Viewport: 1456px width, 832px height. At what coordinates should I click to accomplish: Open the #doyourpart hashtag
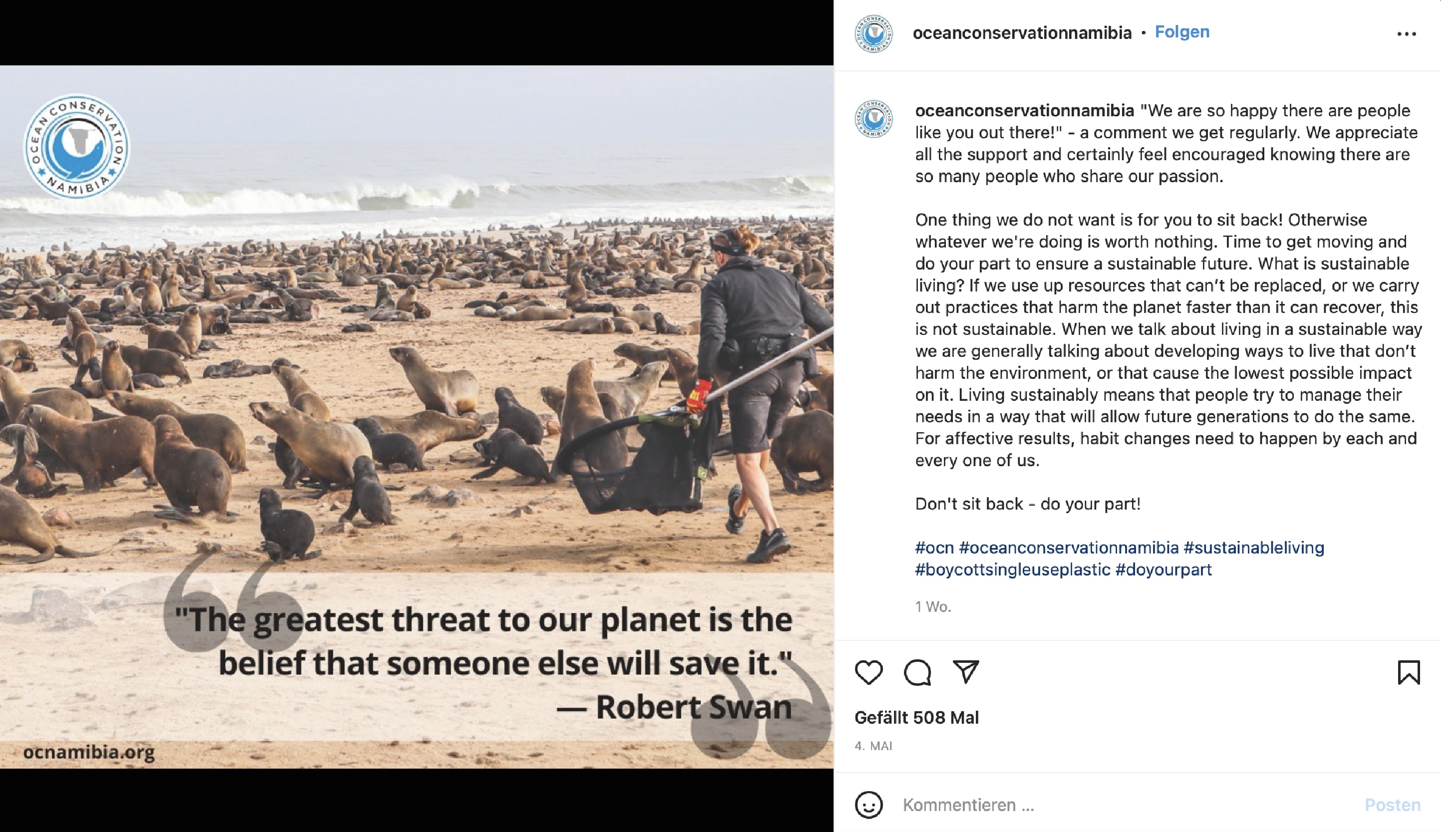[x=1164, y=569]
